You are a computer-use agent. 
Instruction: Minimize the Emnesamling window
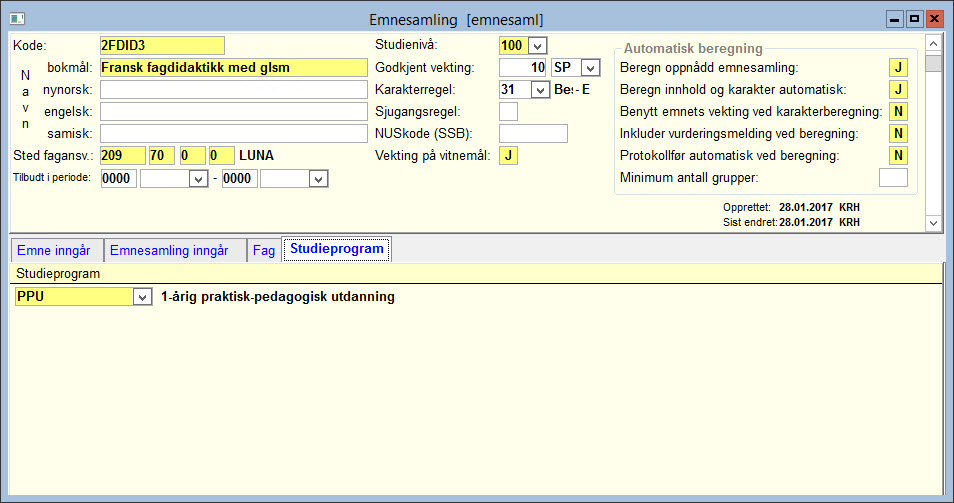click(x=894, y=19)
